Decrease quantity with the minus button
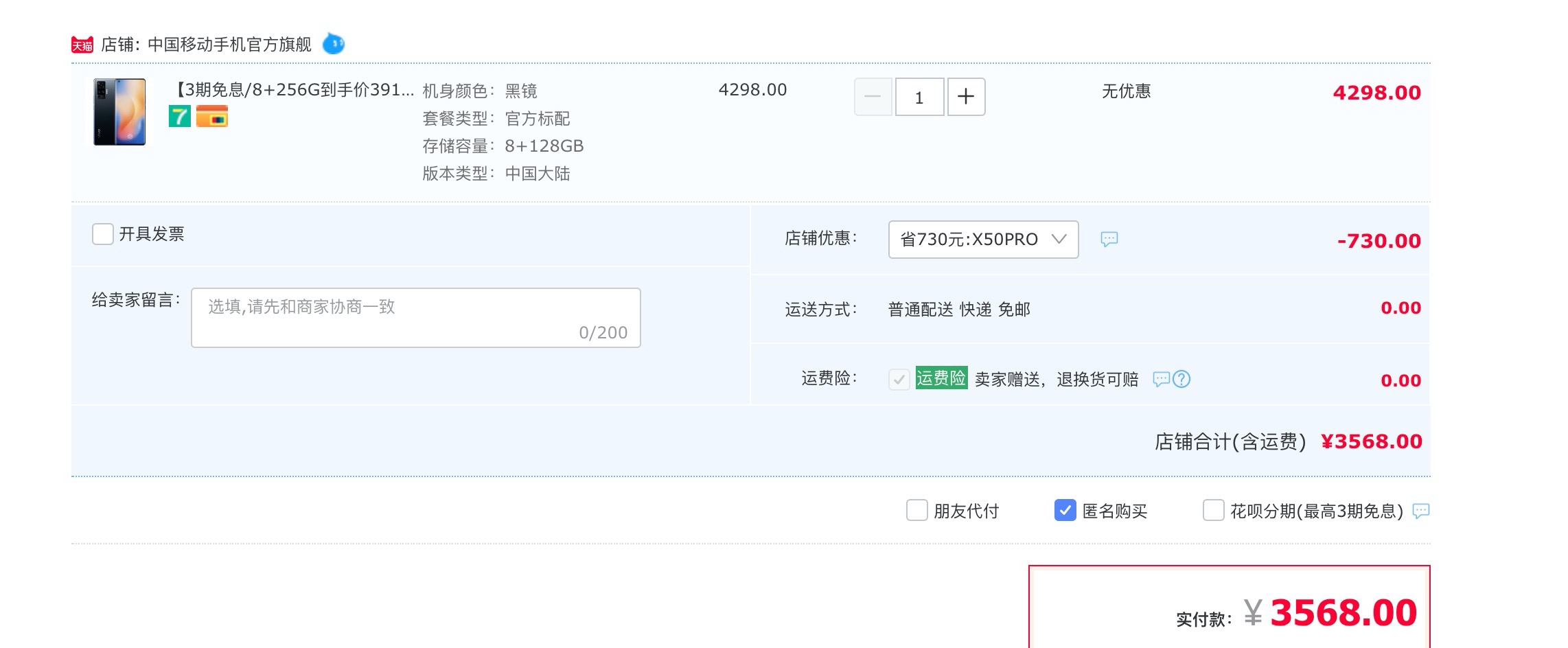Screen dimensions: 1568x648 [873, 97]
